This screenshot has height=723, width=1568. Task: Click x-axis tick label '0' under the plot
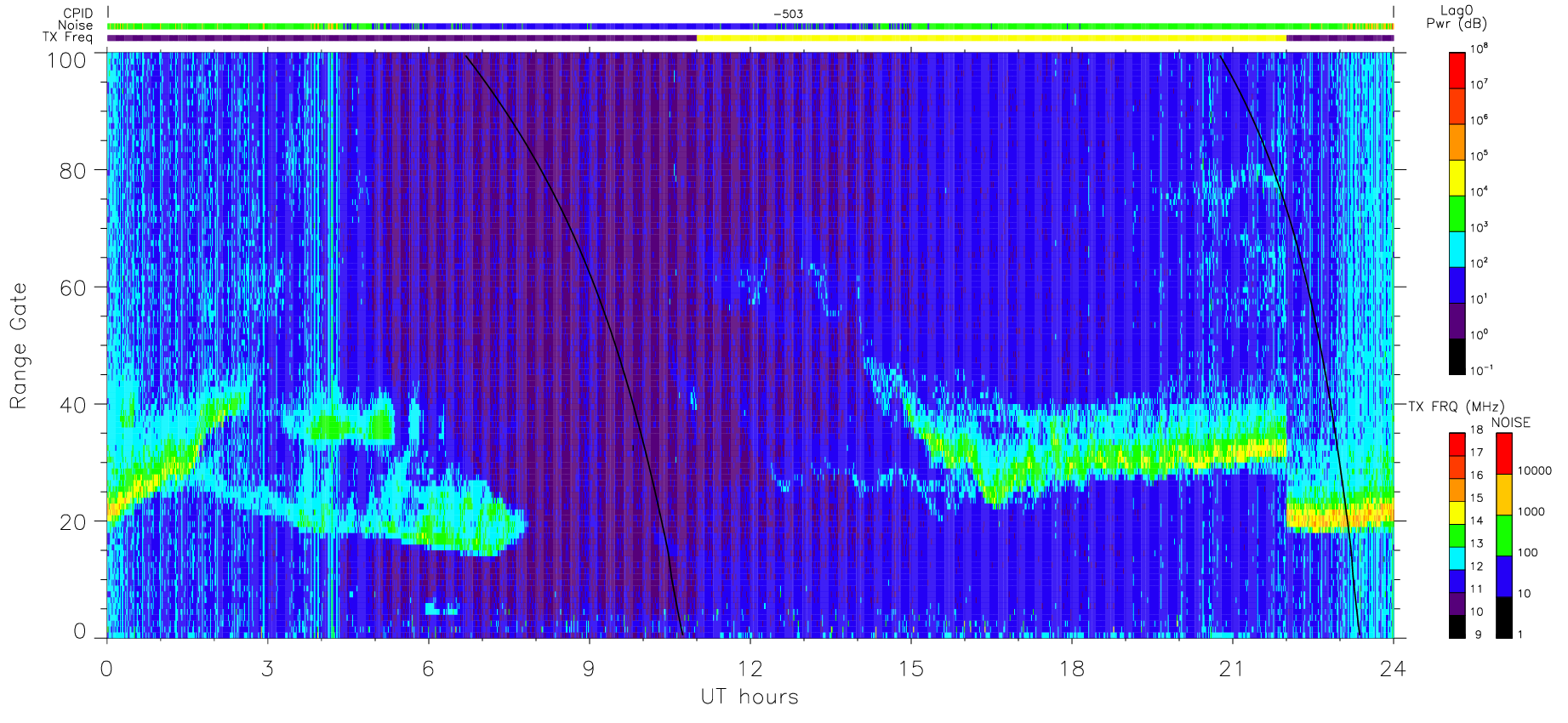pyautogui.click(x=106, y=669)
